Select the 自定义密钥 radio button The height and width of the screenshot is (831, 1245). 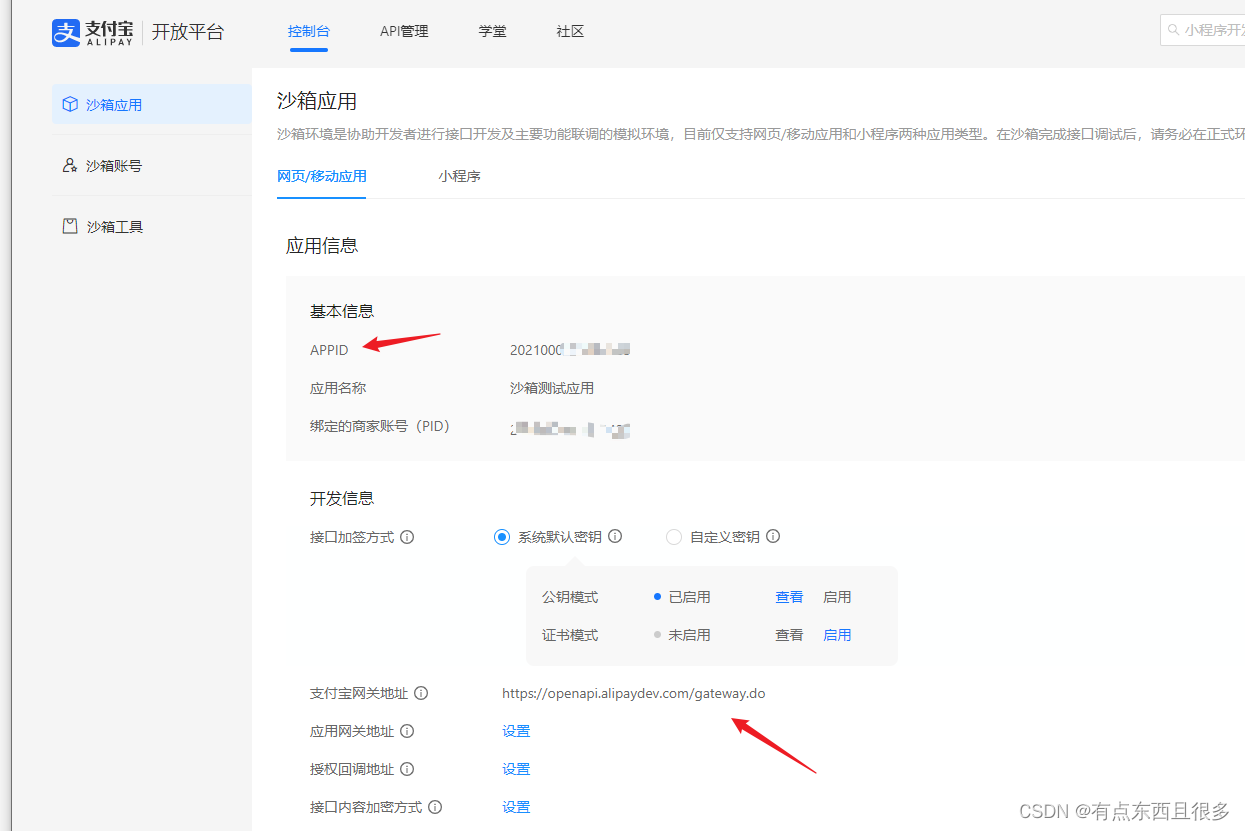click(x=674, y=537)
